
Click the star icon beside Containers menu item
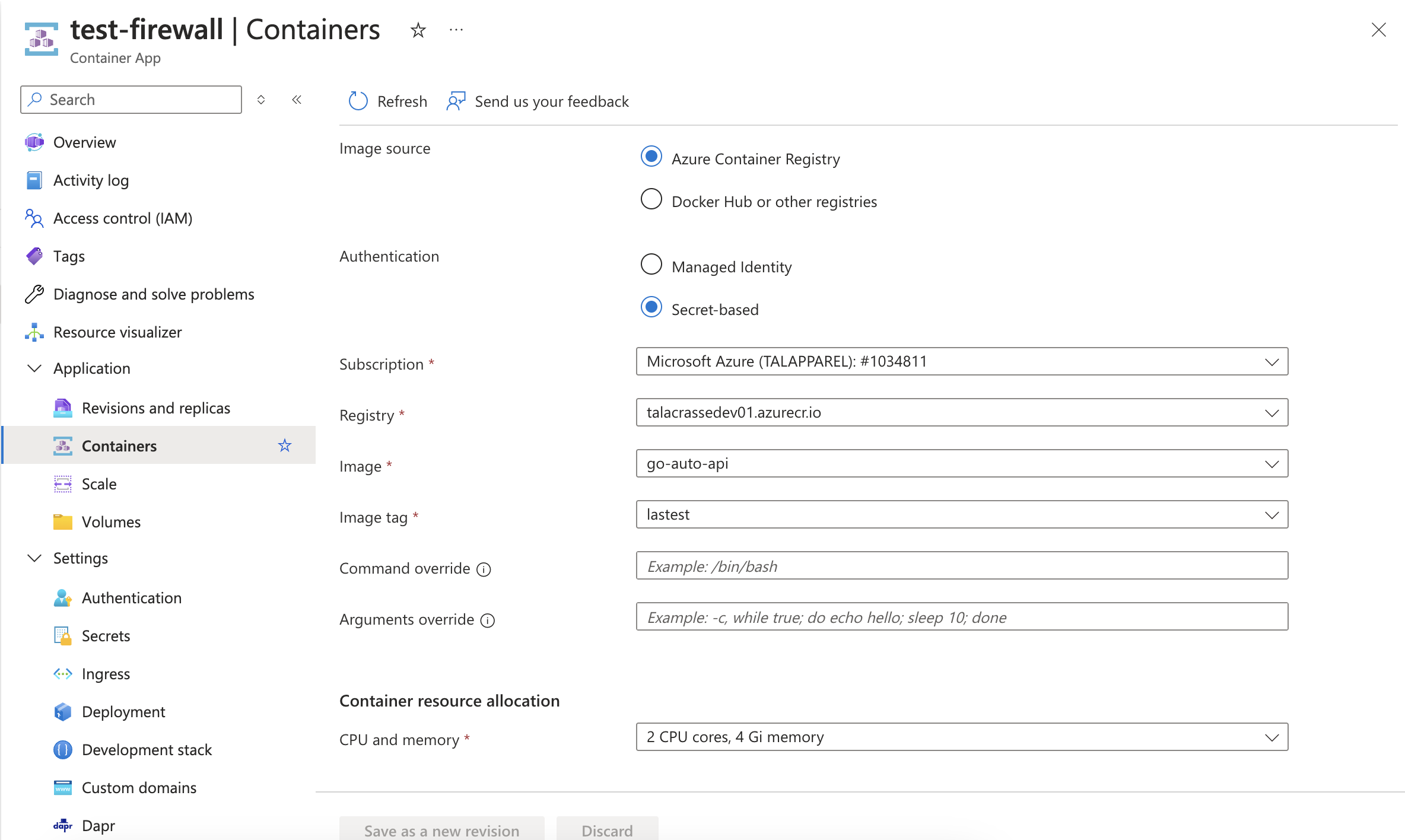click(x=285, y=446)
